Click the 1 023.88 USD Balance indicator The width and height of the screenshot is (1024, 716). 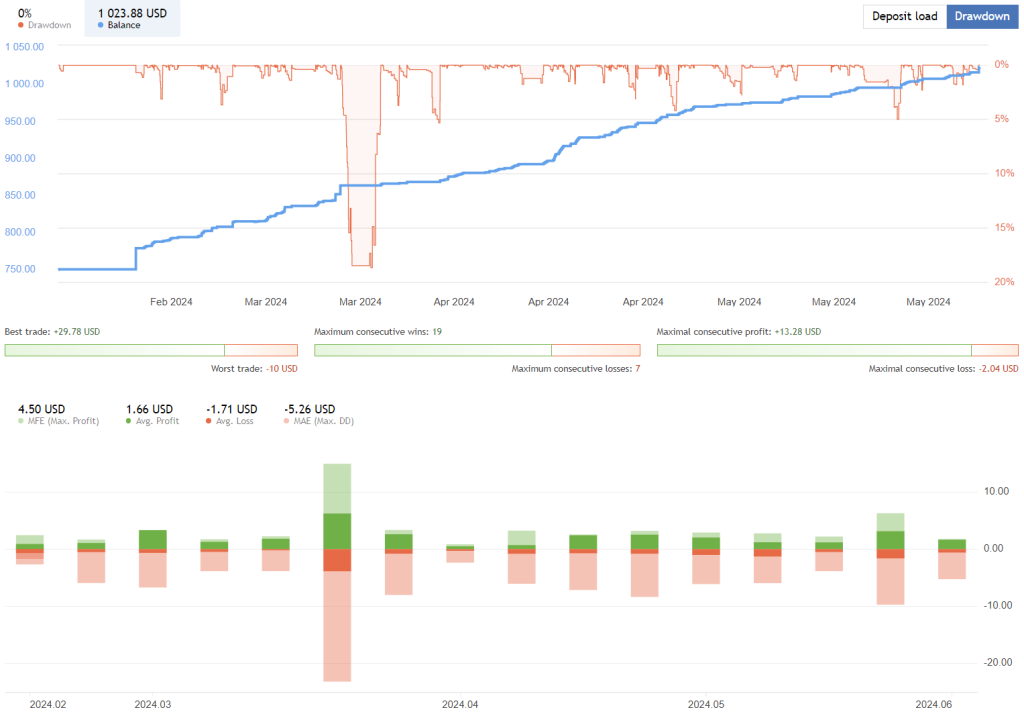(x=132, y=17)
